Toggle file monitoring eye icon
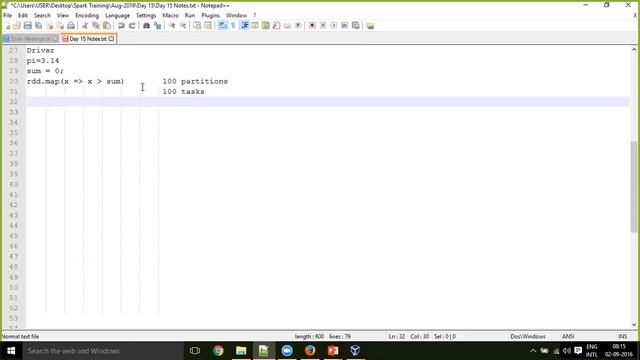 298,26
